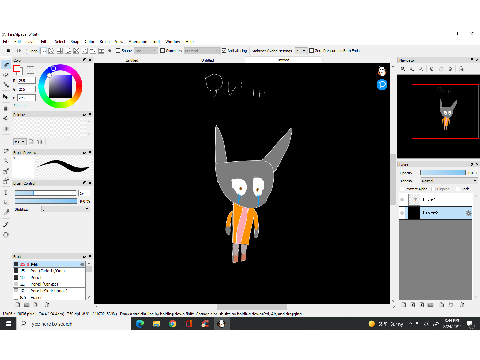Toggle the checked AntiAliasing checkbox in toolbar
Screen dimensions: 480x360
click(x=224, y=51)
